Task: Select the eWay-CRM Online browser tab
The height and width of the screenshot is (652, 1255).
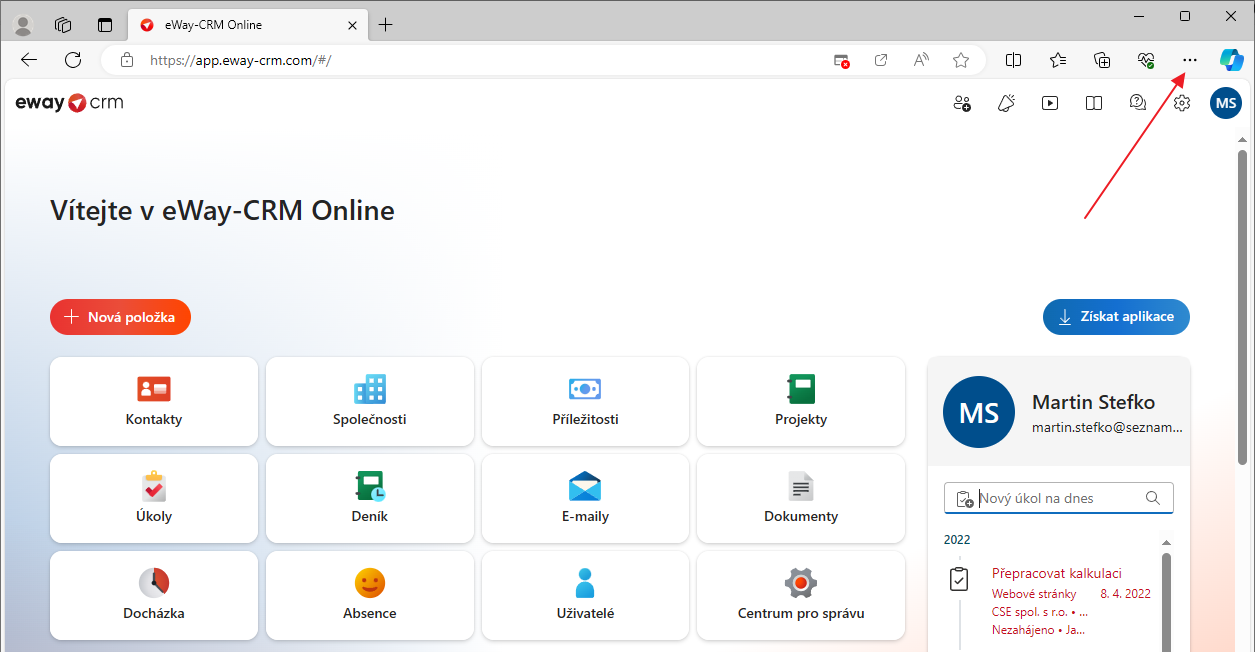Action: (248, 25)
